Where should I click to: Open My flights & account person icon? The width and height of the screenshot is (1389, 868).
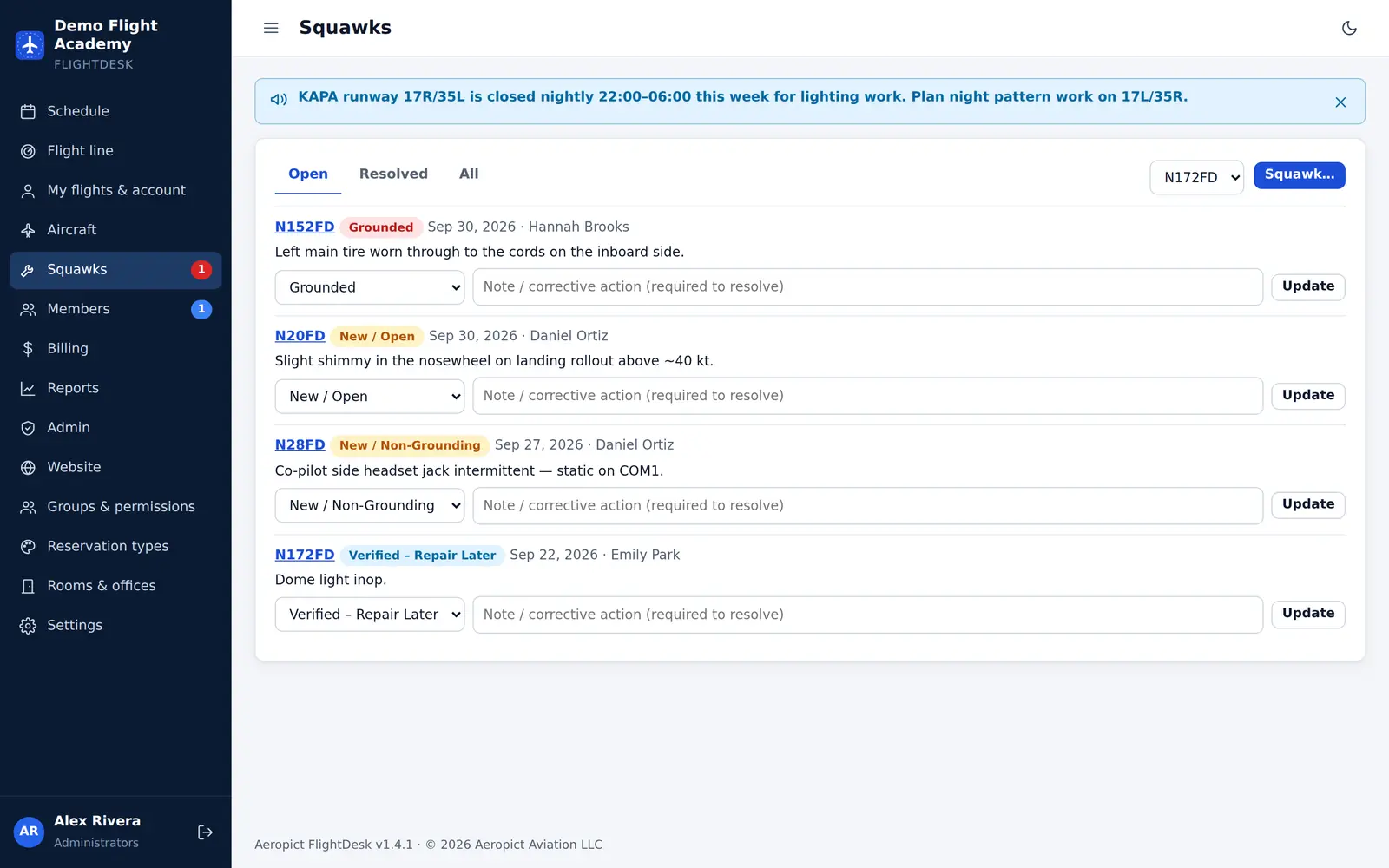pyautogui.click(x=28, y=190)
